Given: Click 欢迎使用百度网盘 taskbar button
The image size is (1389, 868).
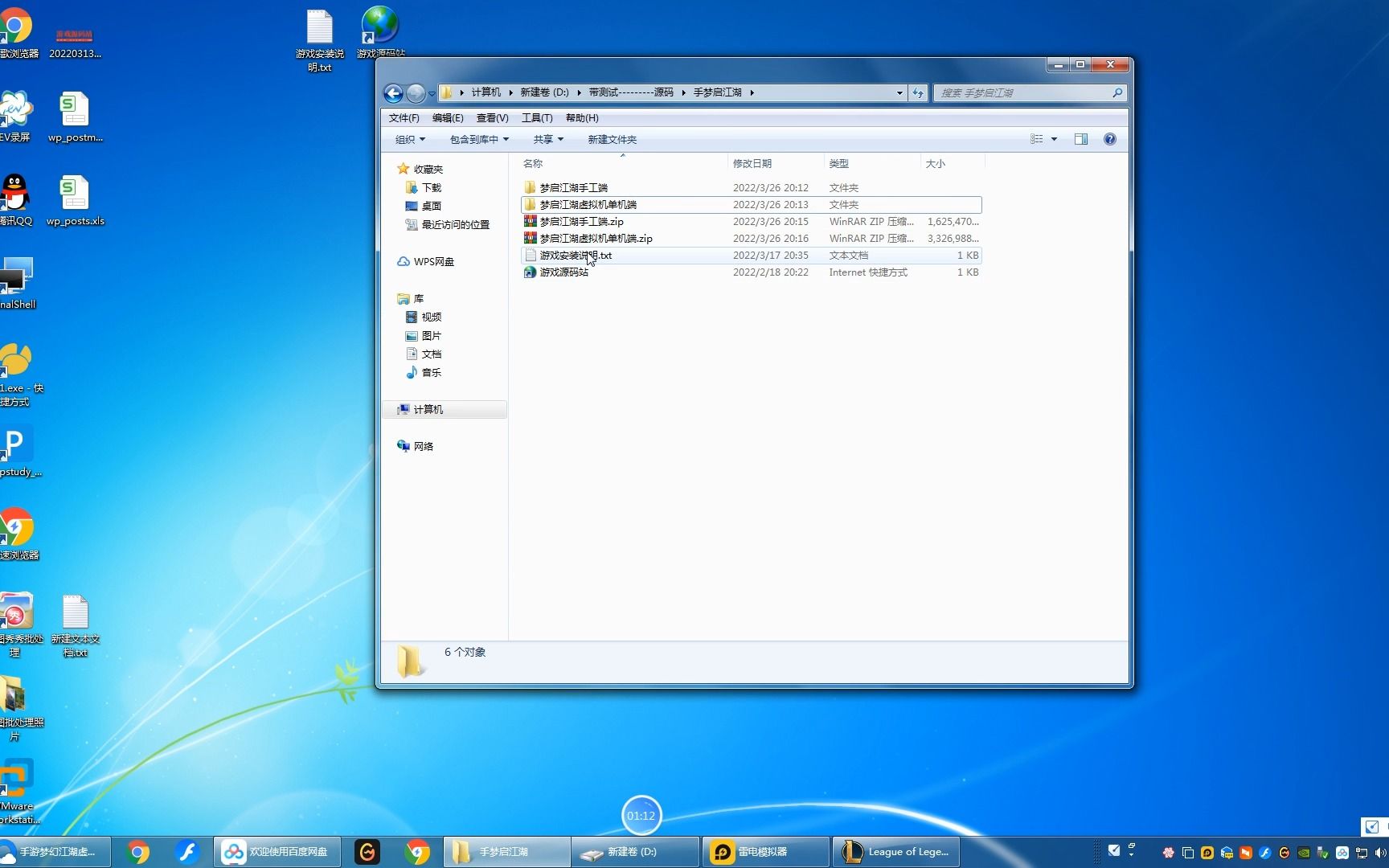Looking at the screenshot, I should coord(277,852).
